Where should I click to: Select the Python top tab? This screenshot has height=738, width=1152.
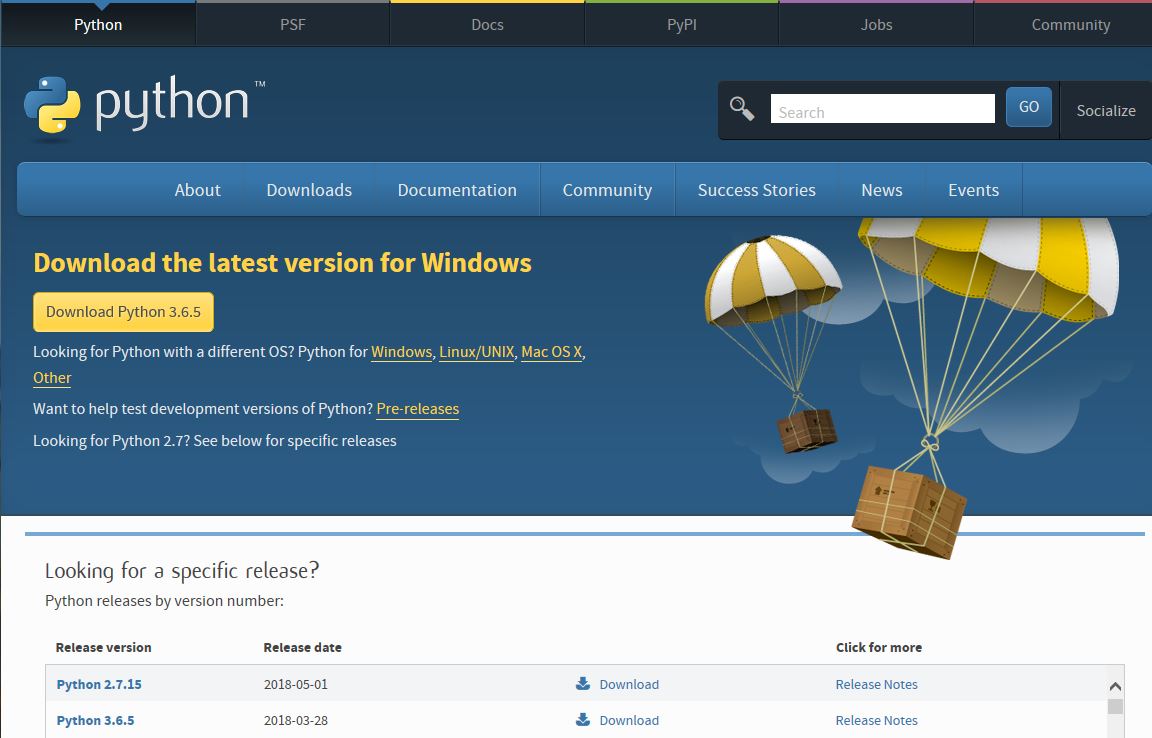point(98,24)
